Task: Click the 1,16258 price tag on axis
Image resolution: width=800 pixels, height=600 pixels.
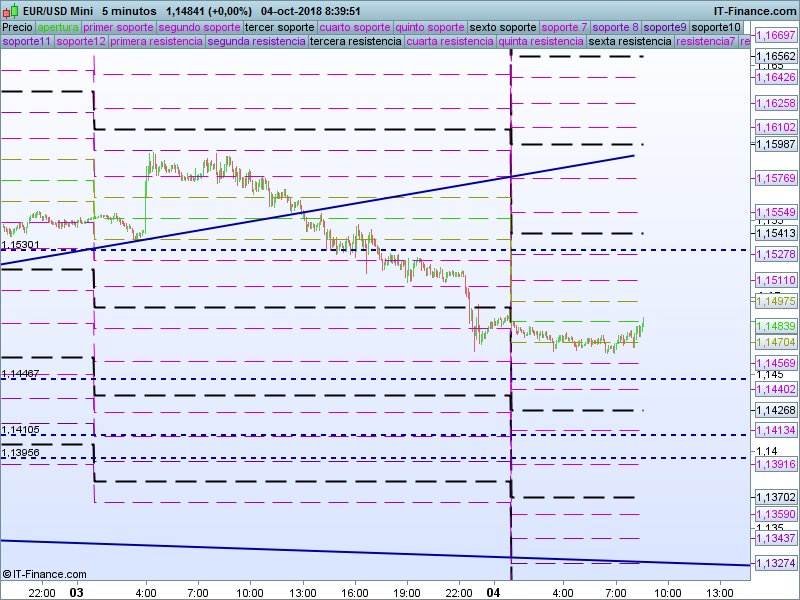Action: click(x=776, y=103)
